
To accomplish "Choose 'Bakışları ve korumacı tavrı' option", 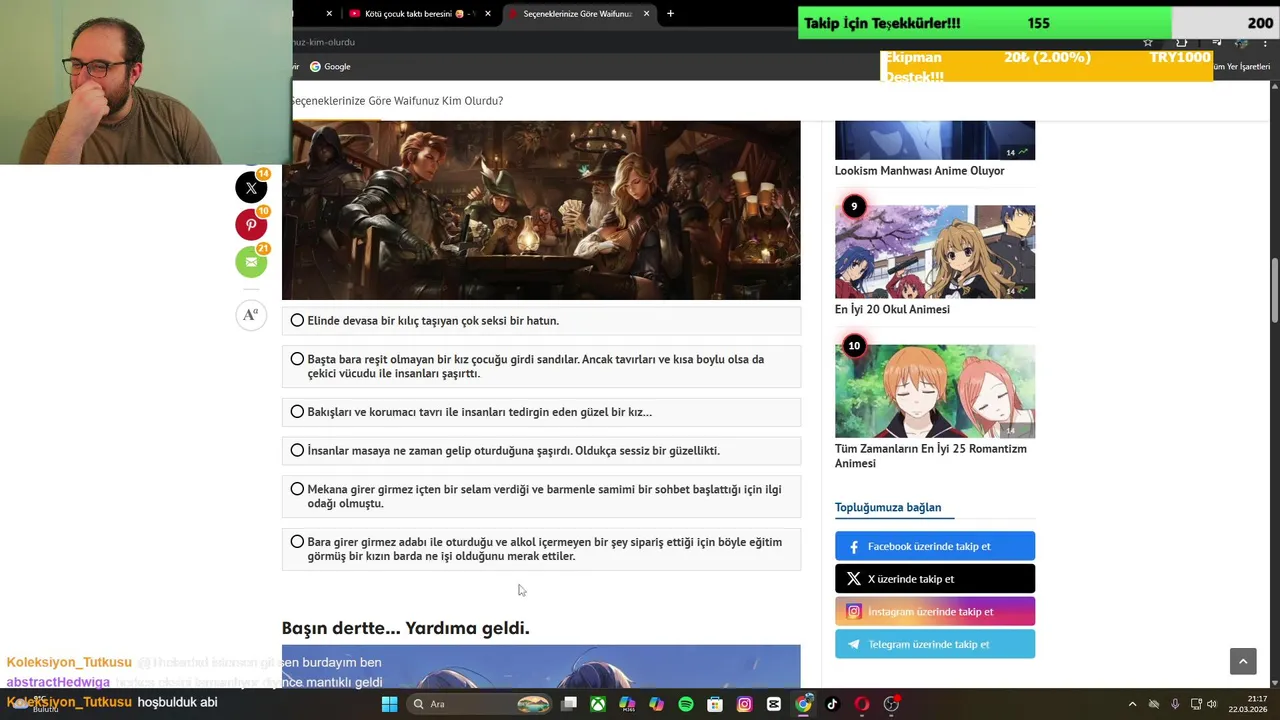I will coord(541,412).
